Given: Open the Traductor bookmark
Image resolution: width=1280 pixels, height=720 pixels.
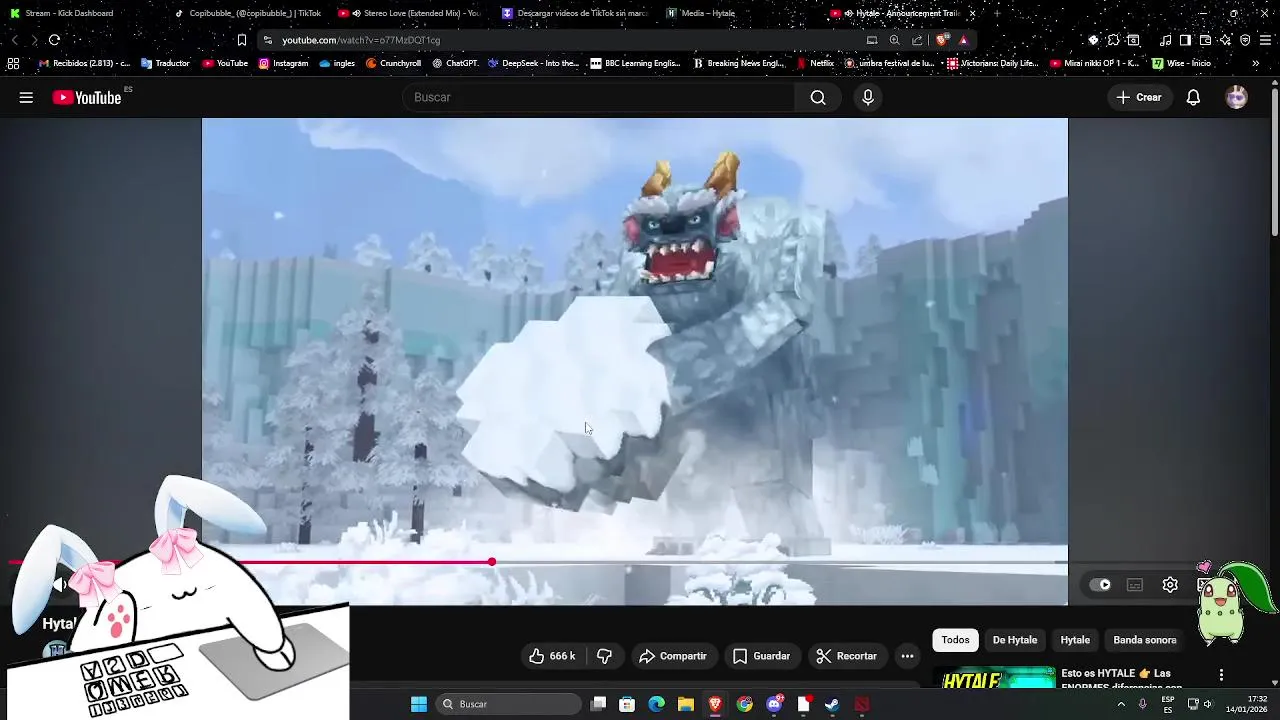Looking at the screenshot, I should tap(165, 63).
